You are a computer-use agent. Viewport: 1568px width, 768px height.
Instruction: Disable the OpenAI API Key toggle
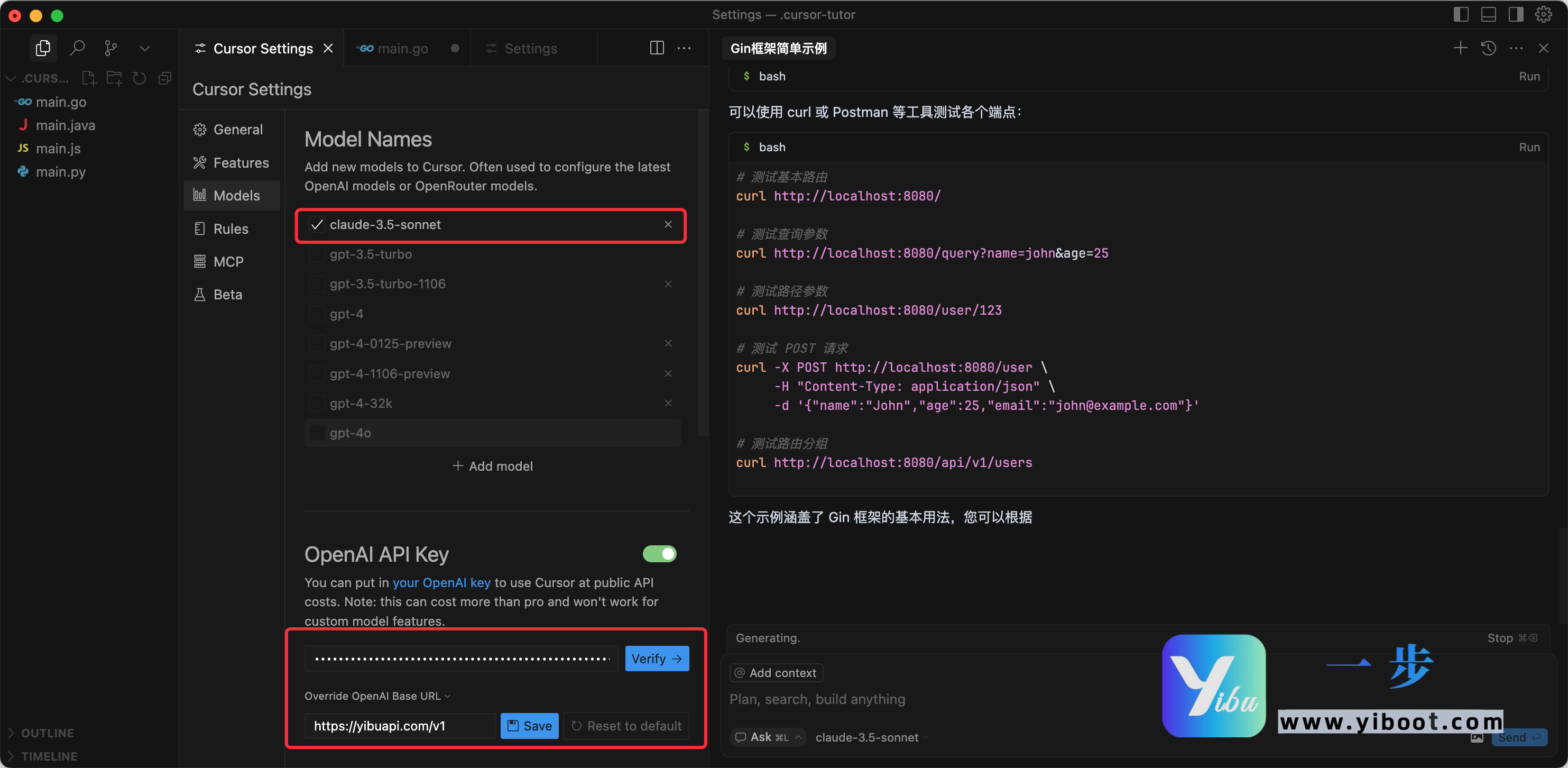(660, 554)
